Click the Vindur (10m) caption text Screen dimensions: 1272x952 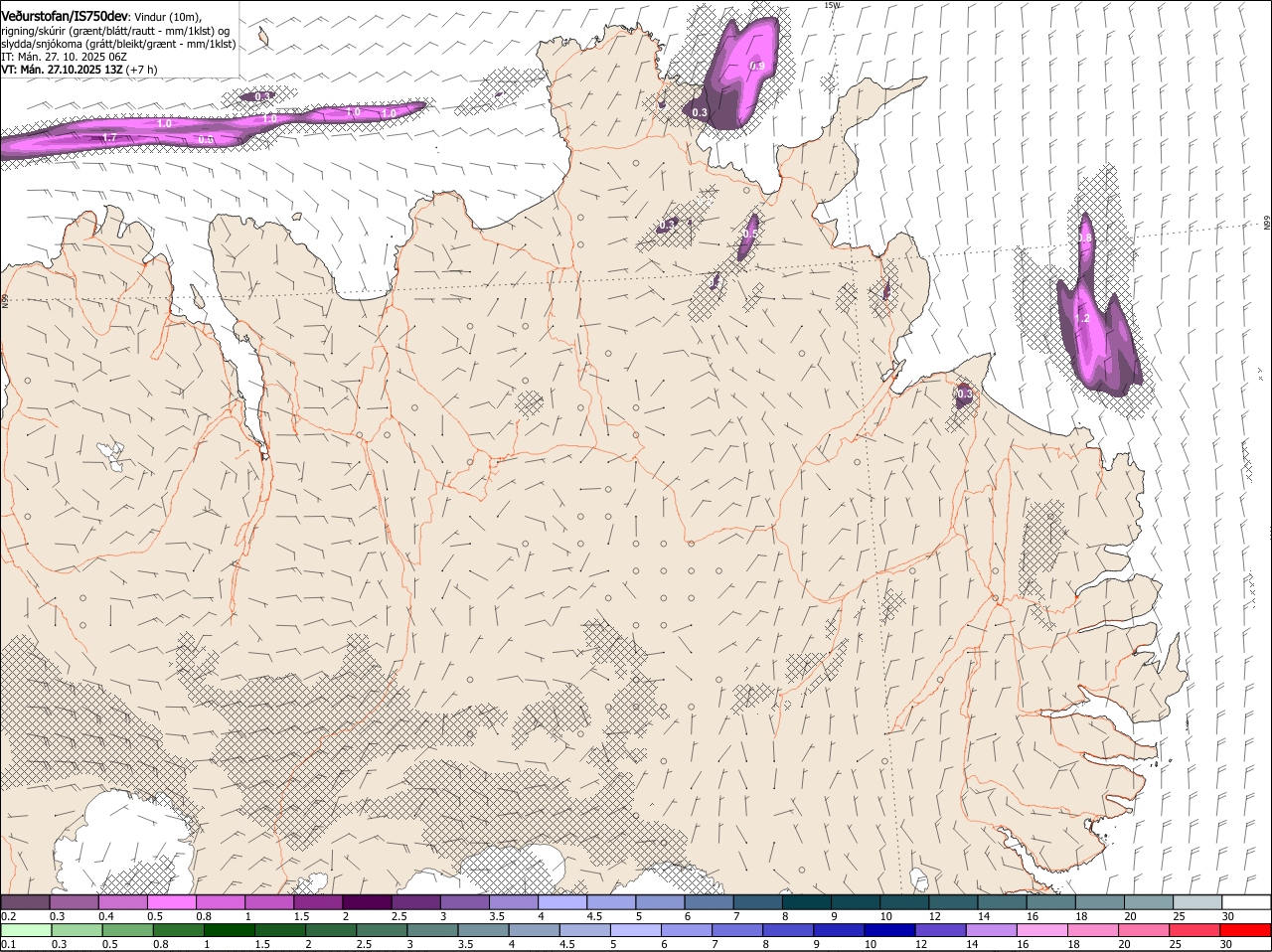pyautogui.click(x=167, y=17)
